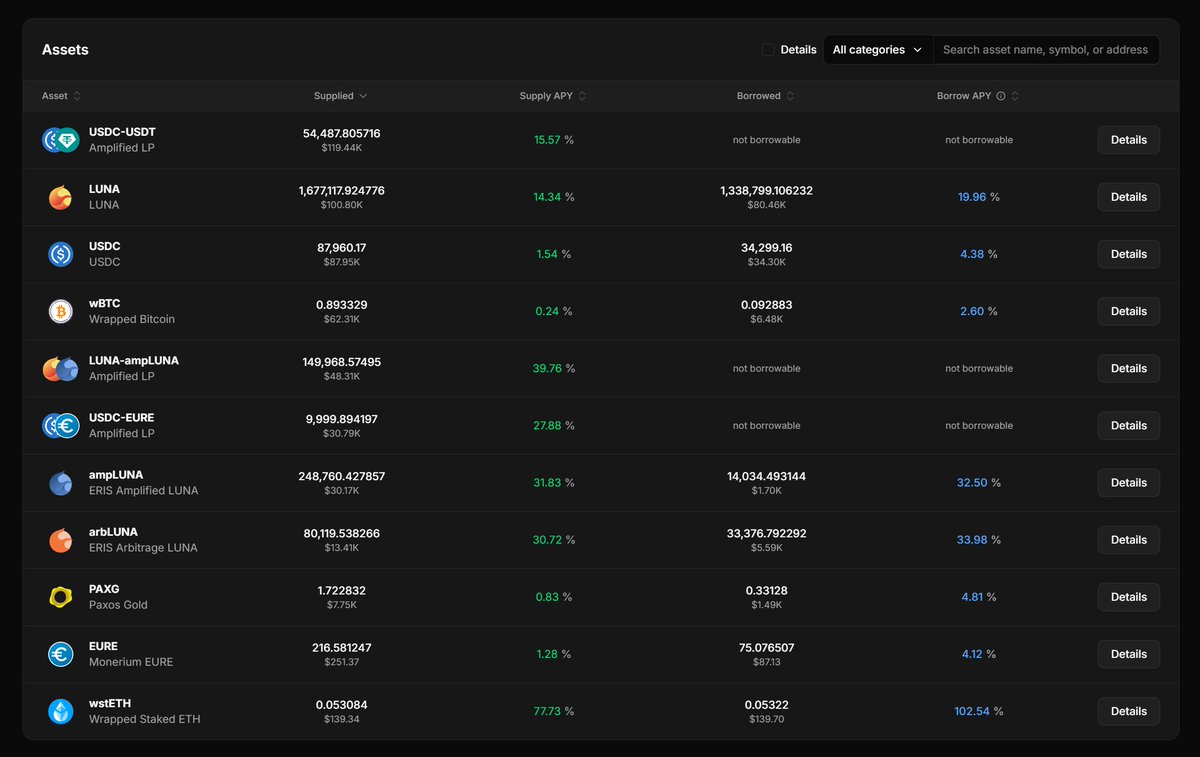
Task: Click borrowed amount 34,299.16
Action: pos(766,247)
